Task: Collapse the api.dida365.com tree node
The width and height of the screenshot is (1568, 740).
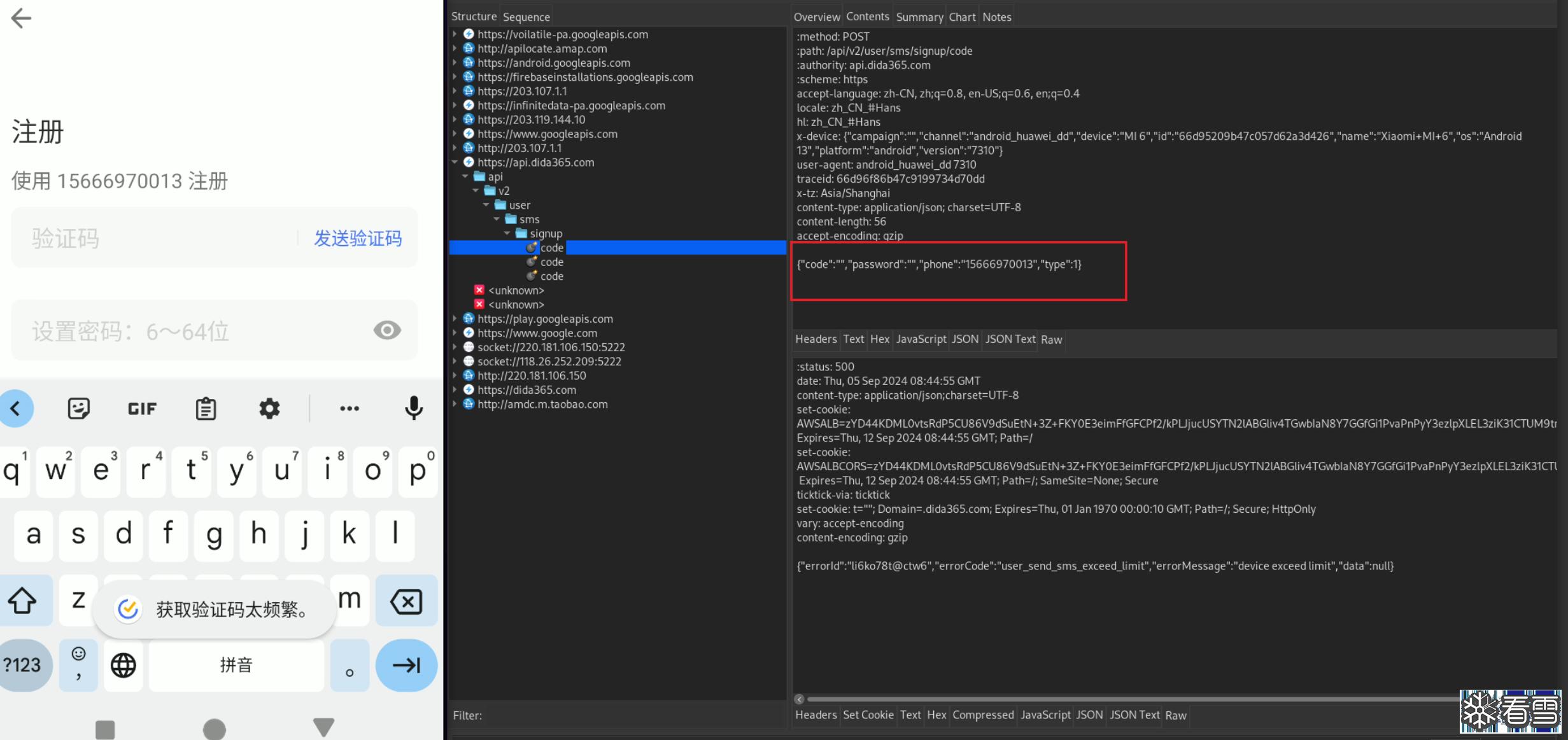Action: 455,162
